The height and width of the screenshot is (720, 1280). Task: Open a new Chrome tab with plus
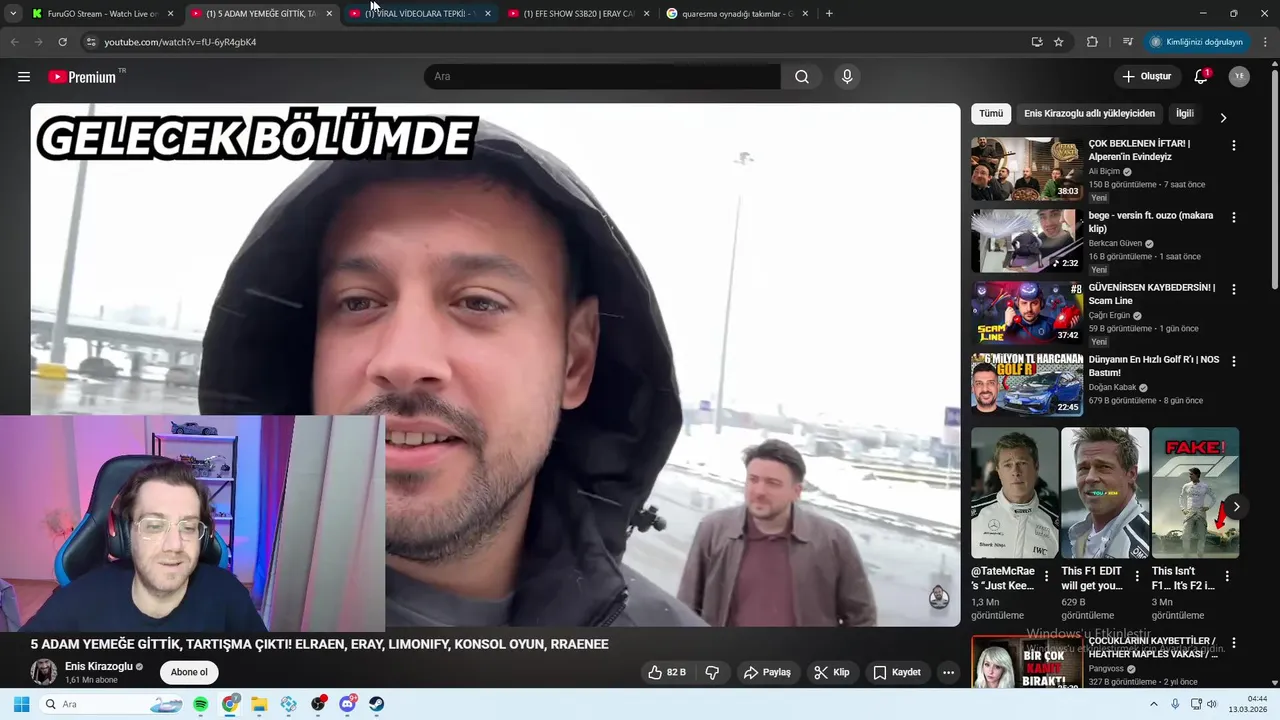coord(829,13)
